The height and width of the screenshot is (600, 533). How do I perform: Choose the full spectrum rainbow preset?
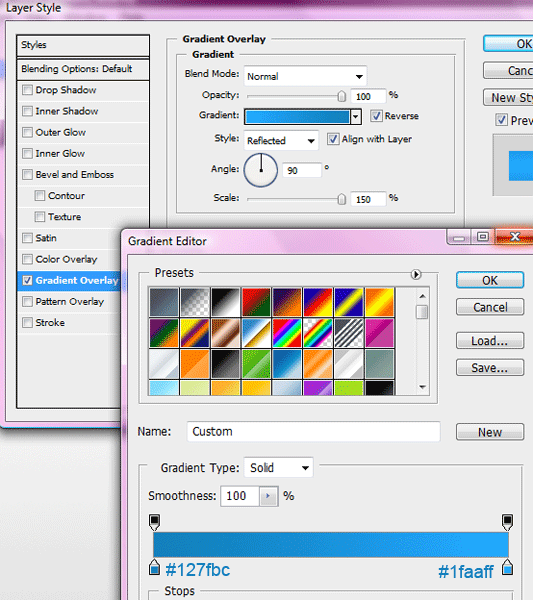point(287,333)
